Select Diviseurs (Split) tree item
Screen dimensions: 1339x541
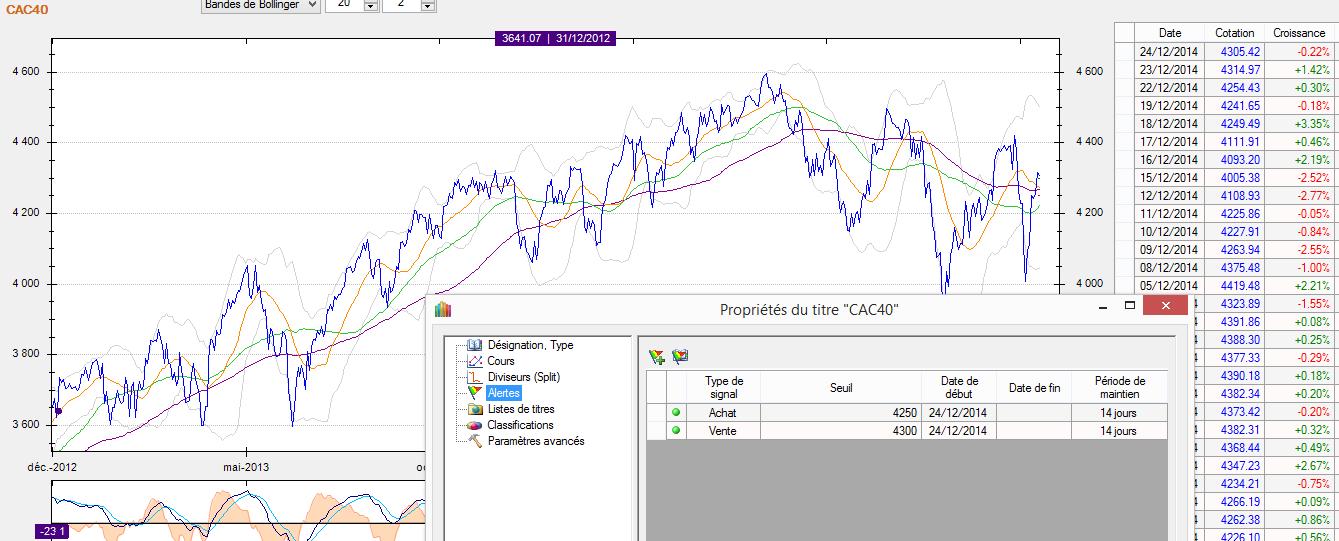point(523,377)
